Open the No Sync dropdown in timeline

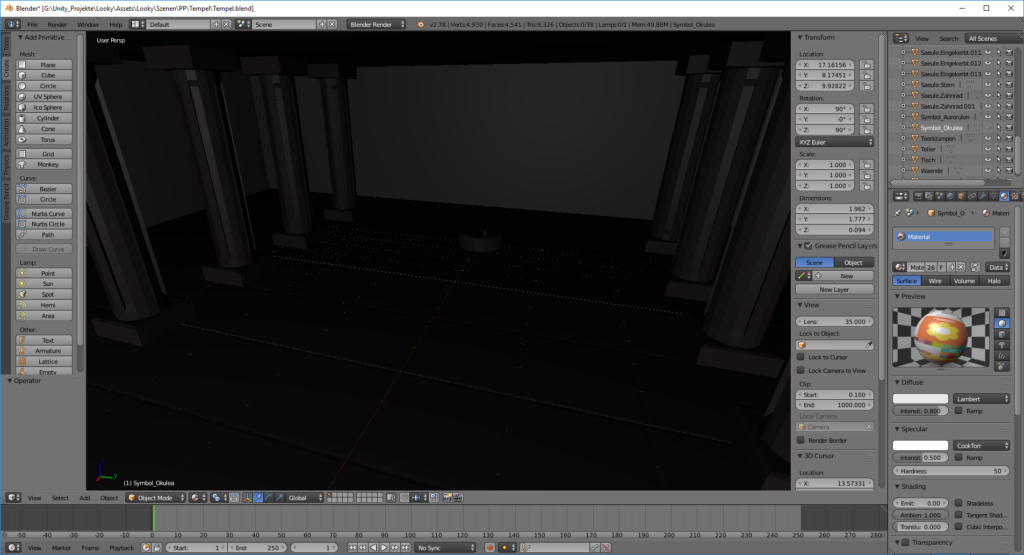tap(445, 548)
